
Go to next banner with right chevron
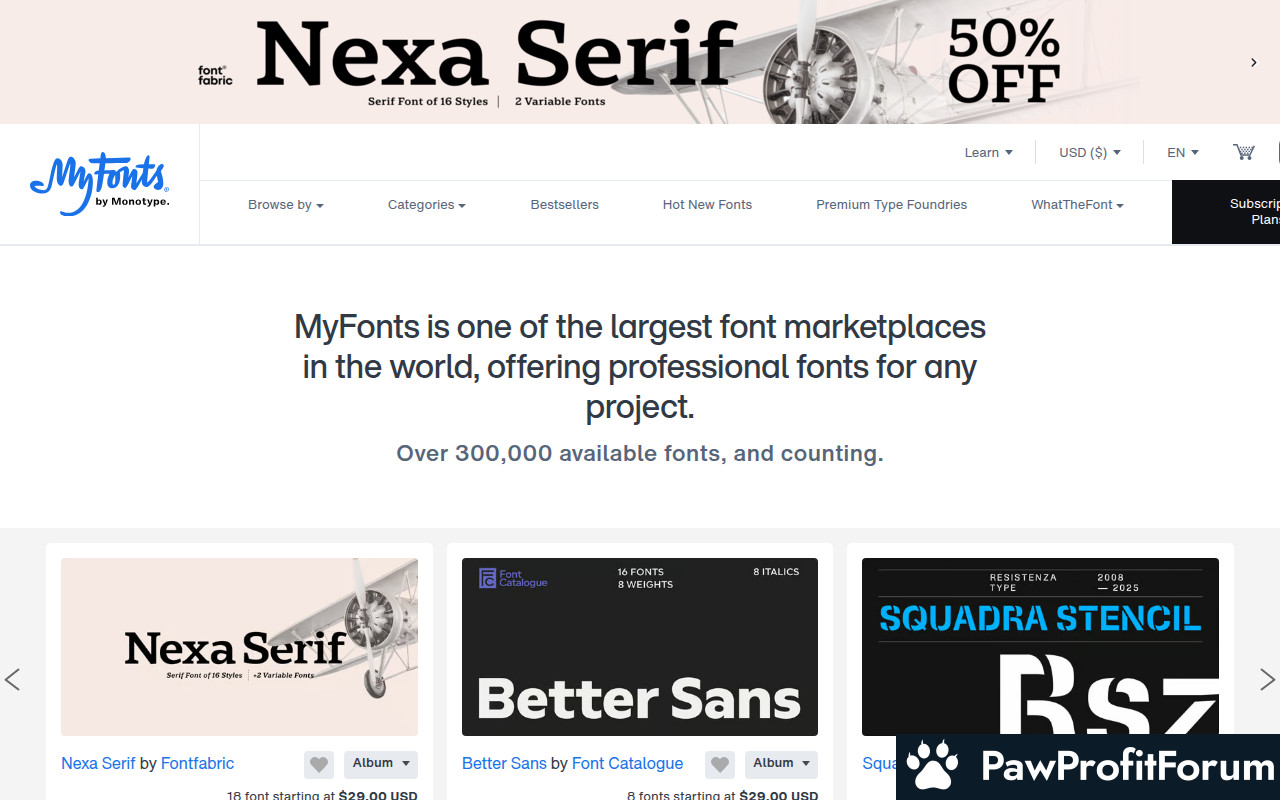pos(1253,62)
